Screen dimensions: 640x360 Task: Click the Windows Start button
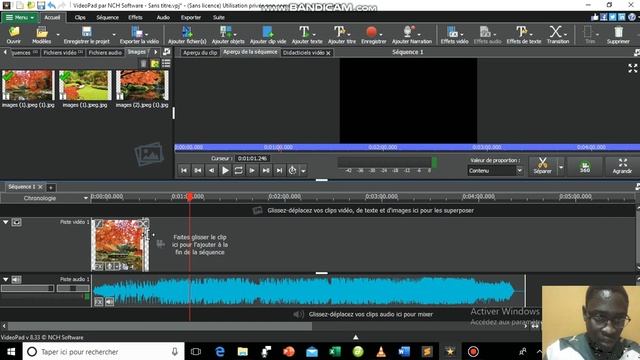(x=11, y=351)
